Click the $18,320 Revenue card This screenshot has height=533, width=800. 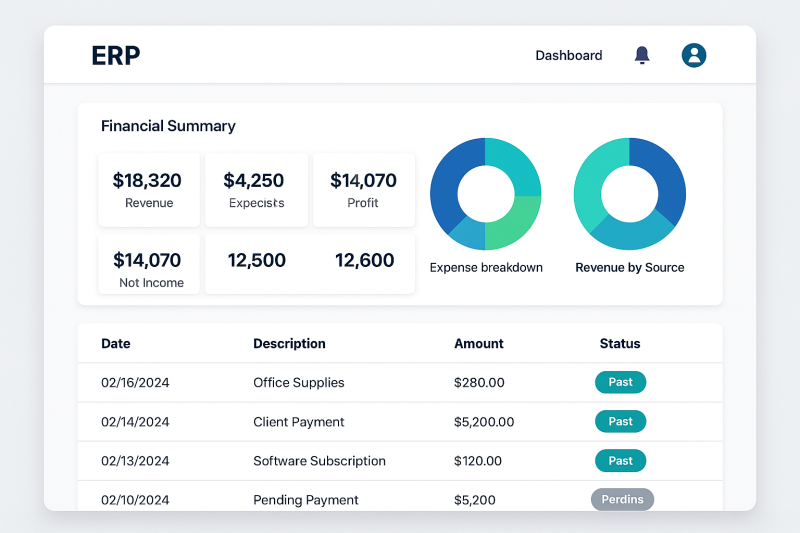(x=148, y=190)
